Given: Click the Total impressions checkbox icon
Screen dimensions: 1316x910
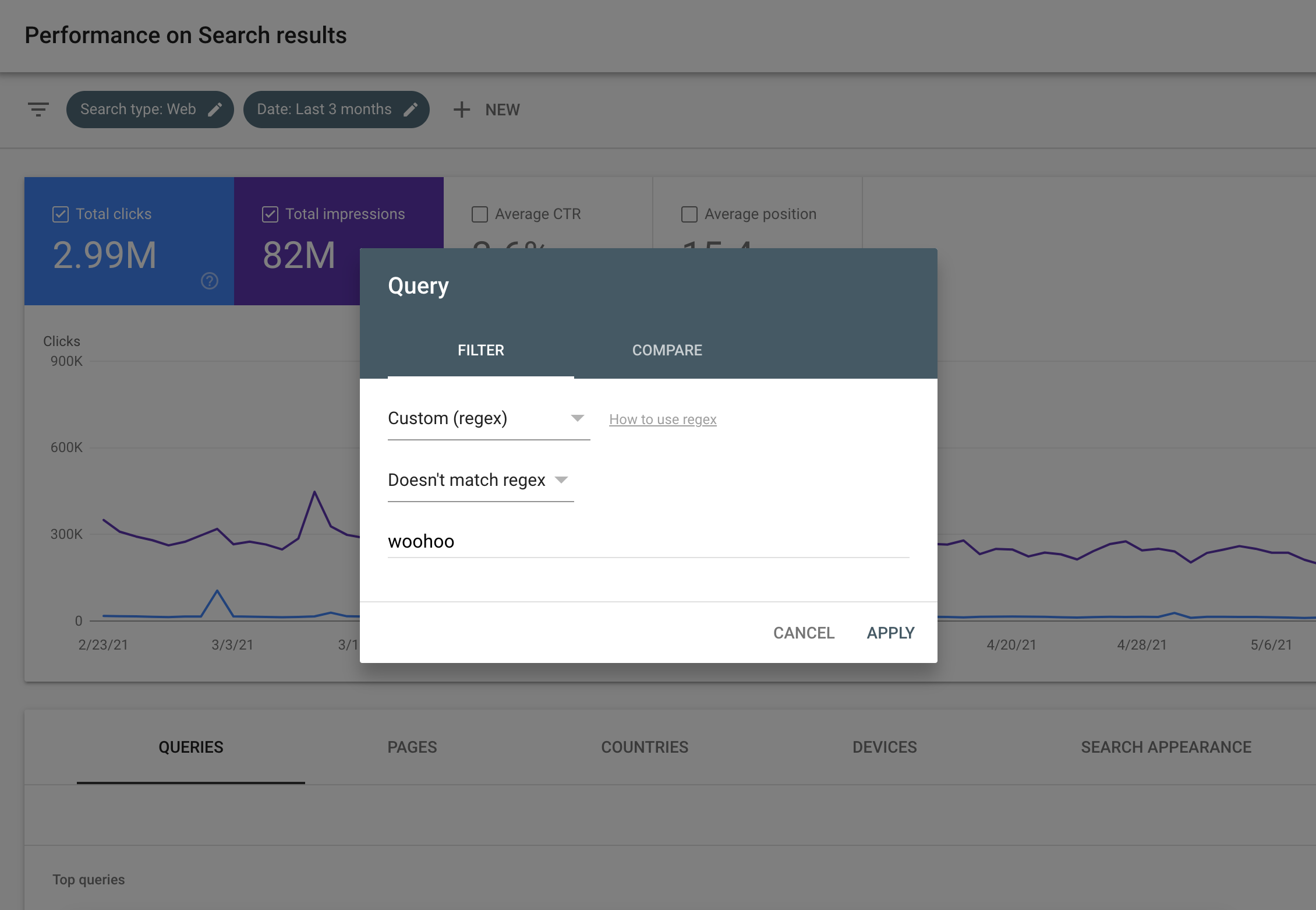Looking at the screenshot, I should coord(270,213).
